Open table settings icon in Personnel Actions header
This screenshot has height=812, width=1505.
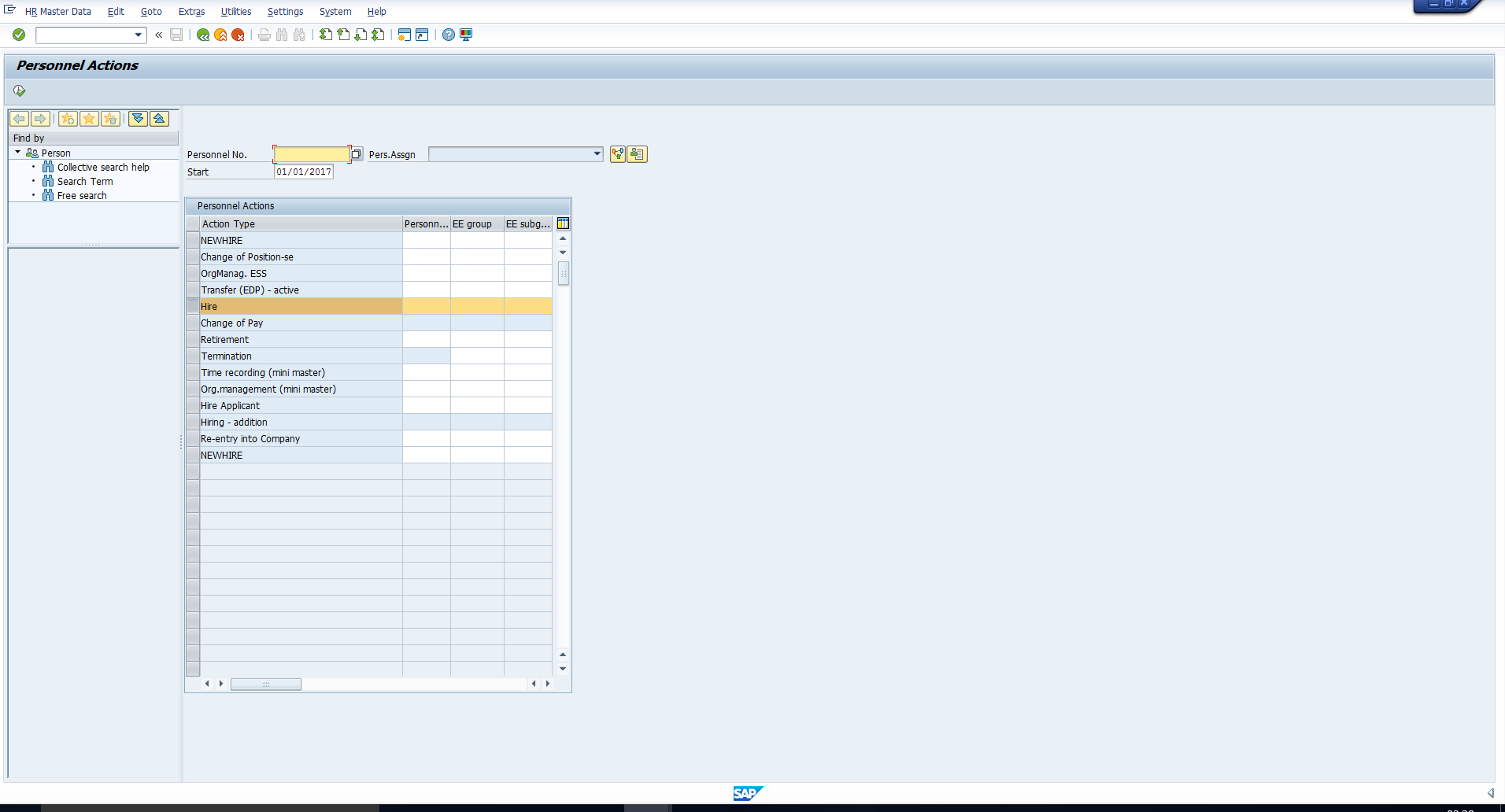[x=563, y=224]
